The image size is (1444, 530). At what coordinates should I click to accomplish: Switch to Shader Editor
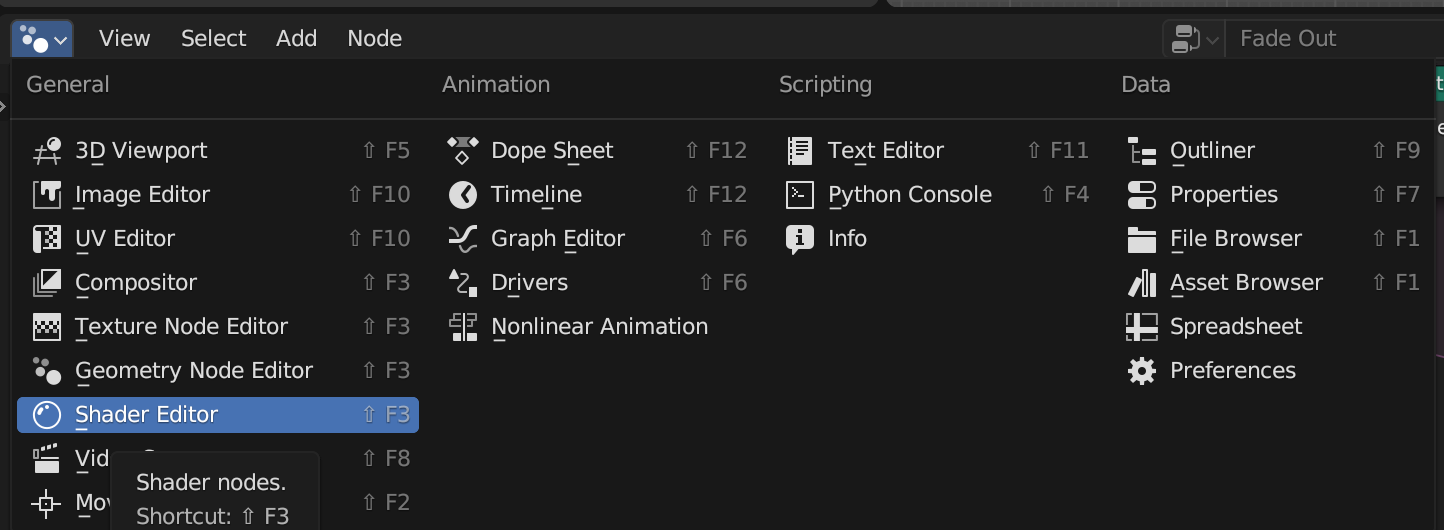point(146,415)
